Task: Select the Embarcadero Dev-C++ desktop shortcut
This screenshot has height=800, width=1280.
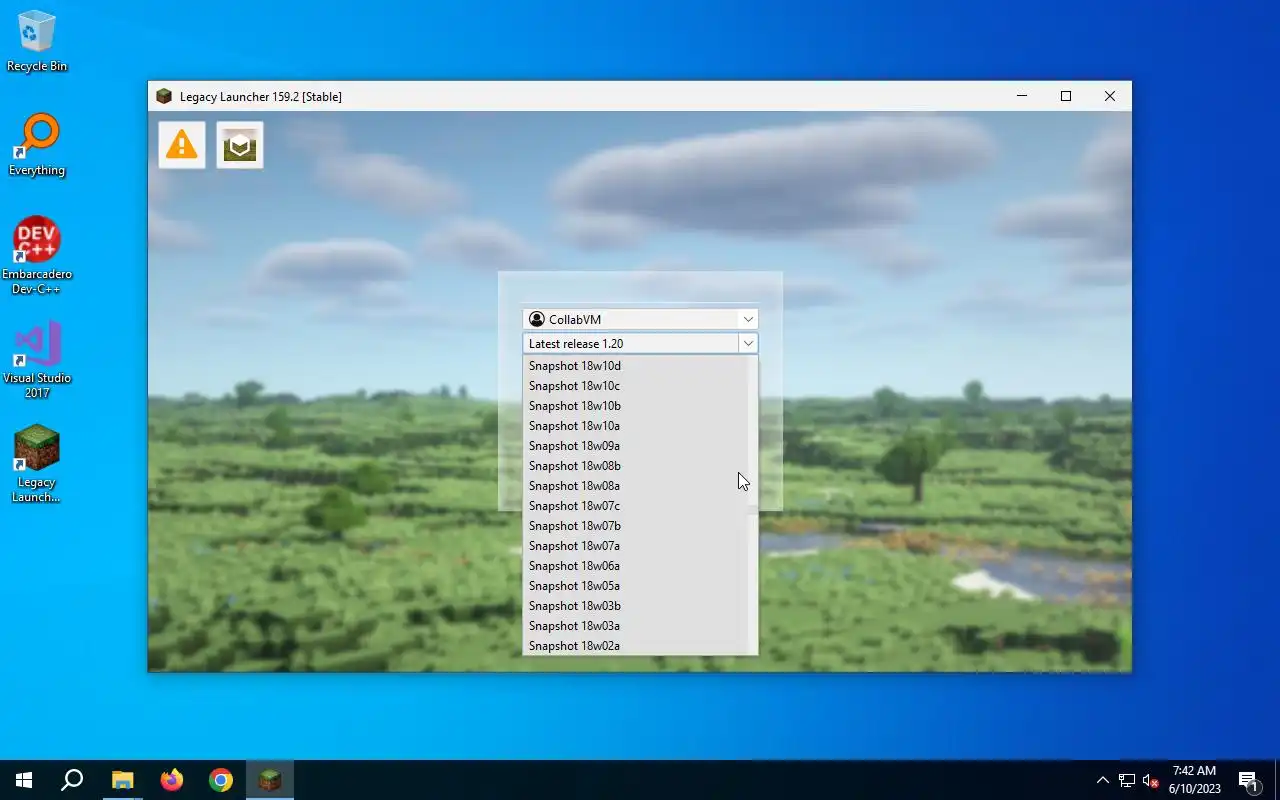Action: [37, 256]
